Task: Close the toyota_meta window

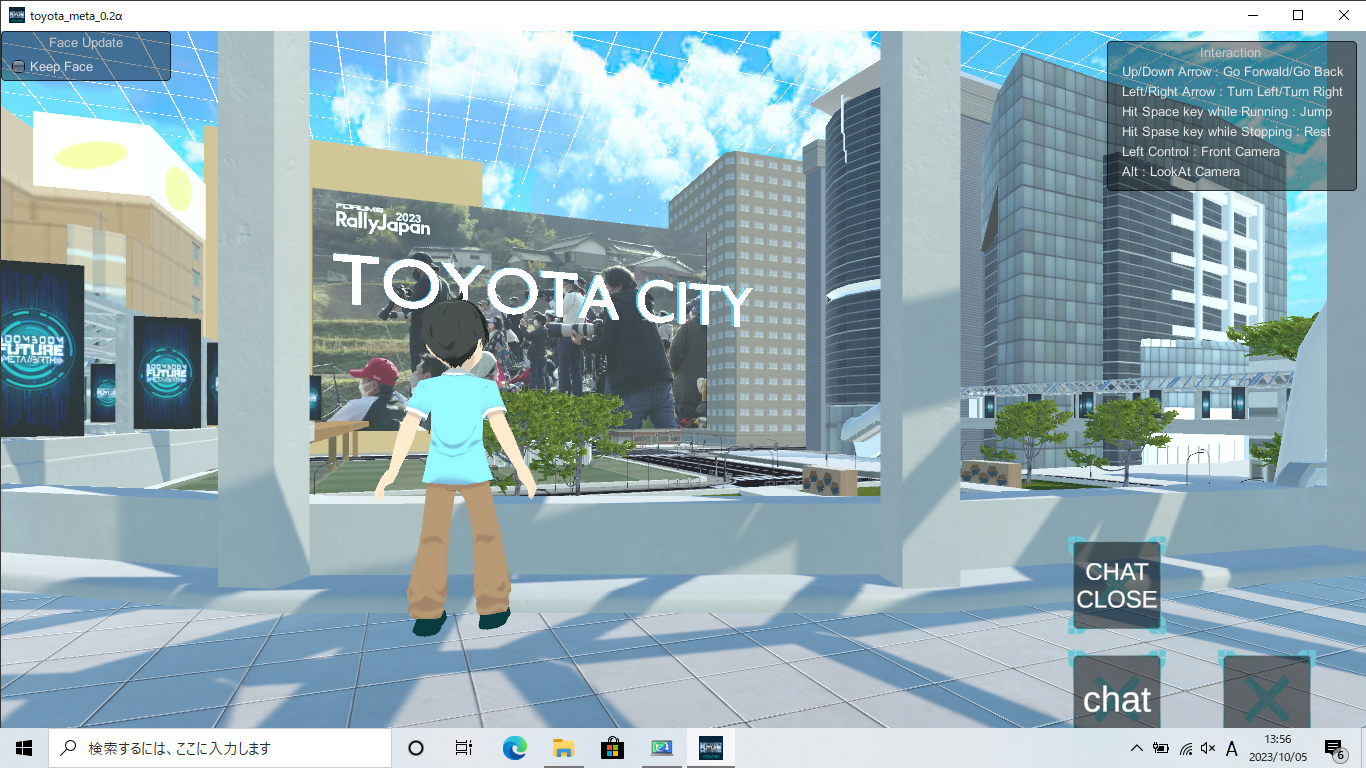Action: pos(1343,15)
